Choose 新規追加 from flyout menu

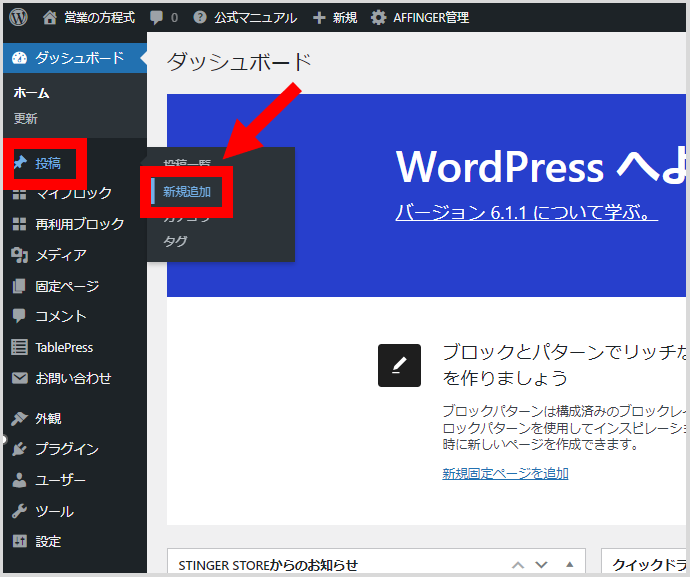(x=187, y=191)
